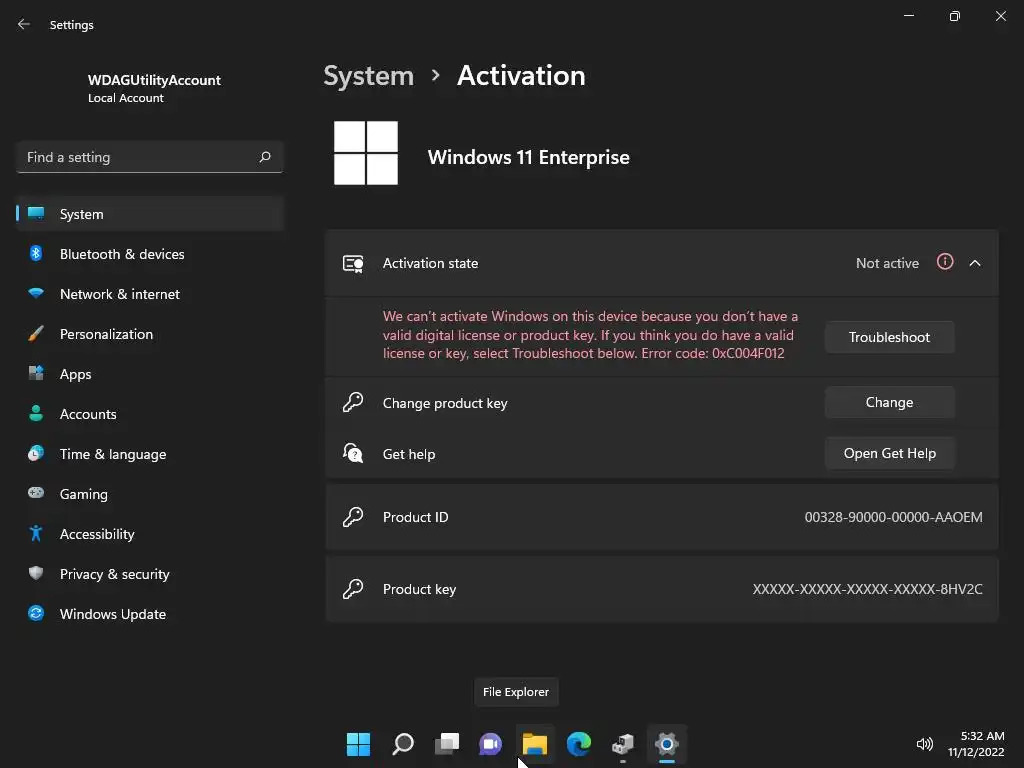1024x768 pixels.
Task: Open Gaming settings
Action: 150,494
